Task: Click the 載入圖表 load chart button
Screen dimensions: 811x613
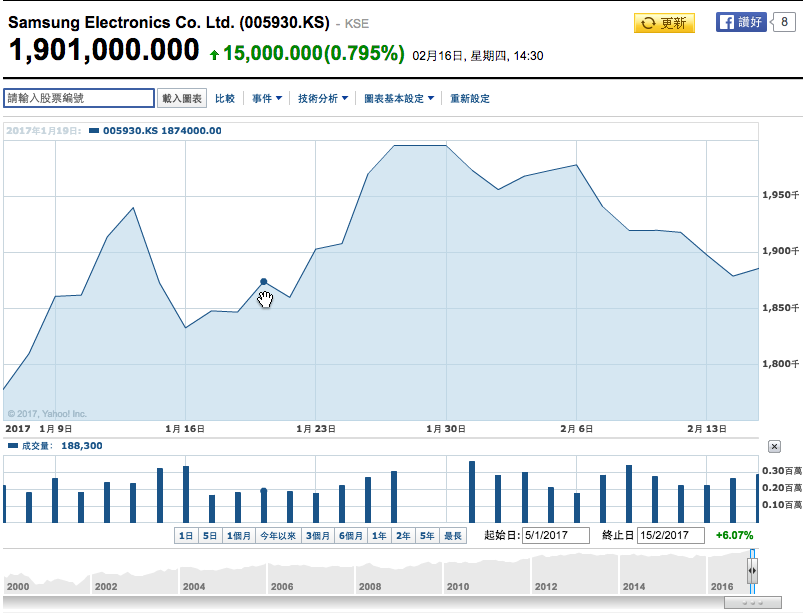Action: point(182,98)
